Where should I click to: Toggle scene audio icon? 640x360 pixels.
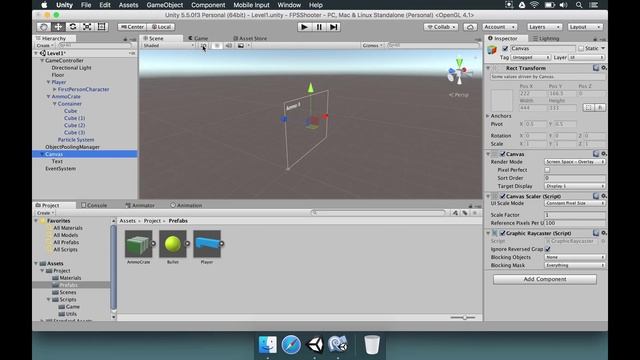[x=229, y=45]
